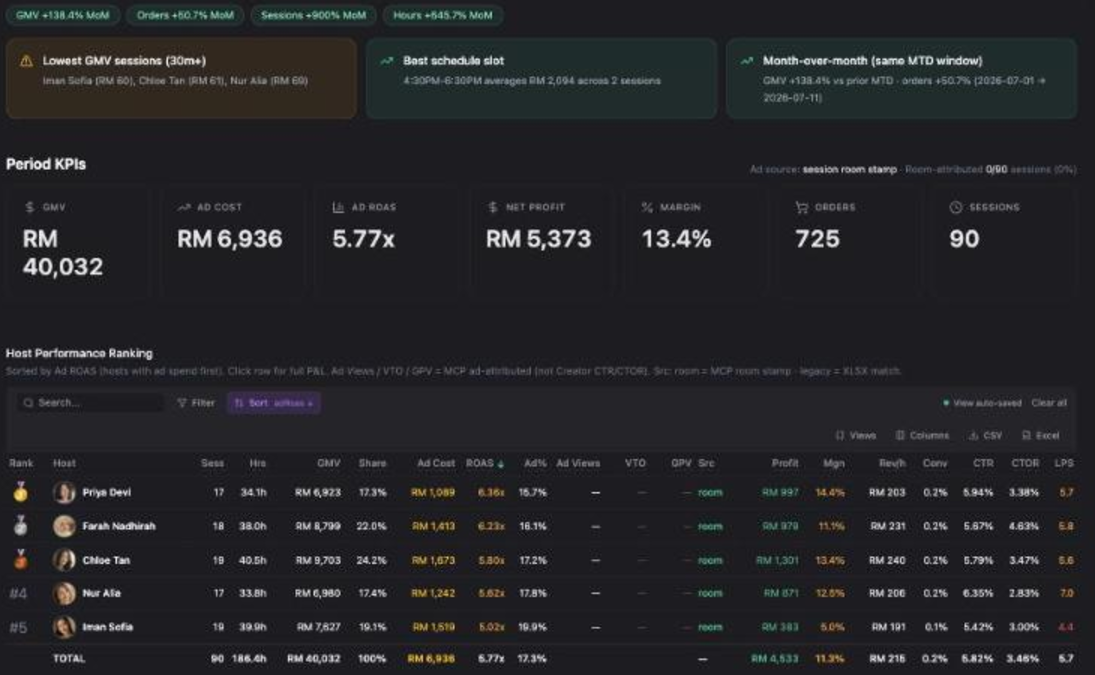Open the Iman Sofia host row name
The width and height of the screenshot is (1095, 675).
tap(108, 627)
